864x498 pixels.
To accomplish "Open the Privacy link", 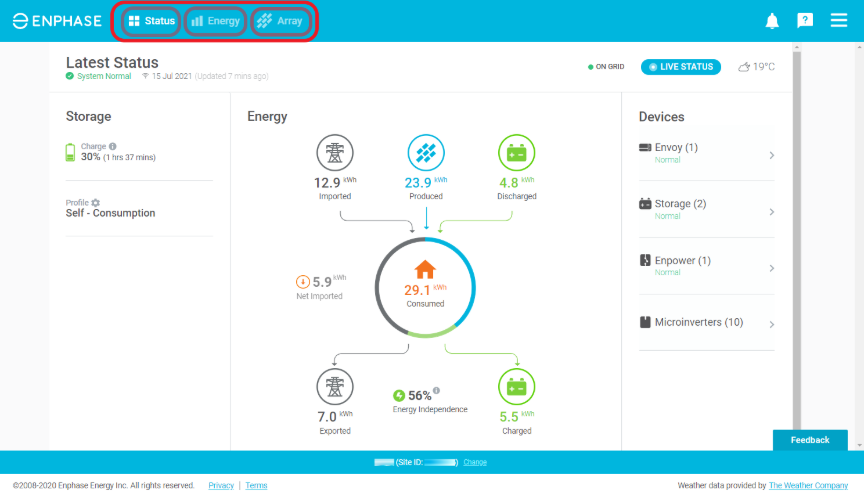I will [x=221, y=485].
